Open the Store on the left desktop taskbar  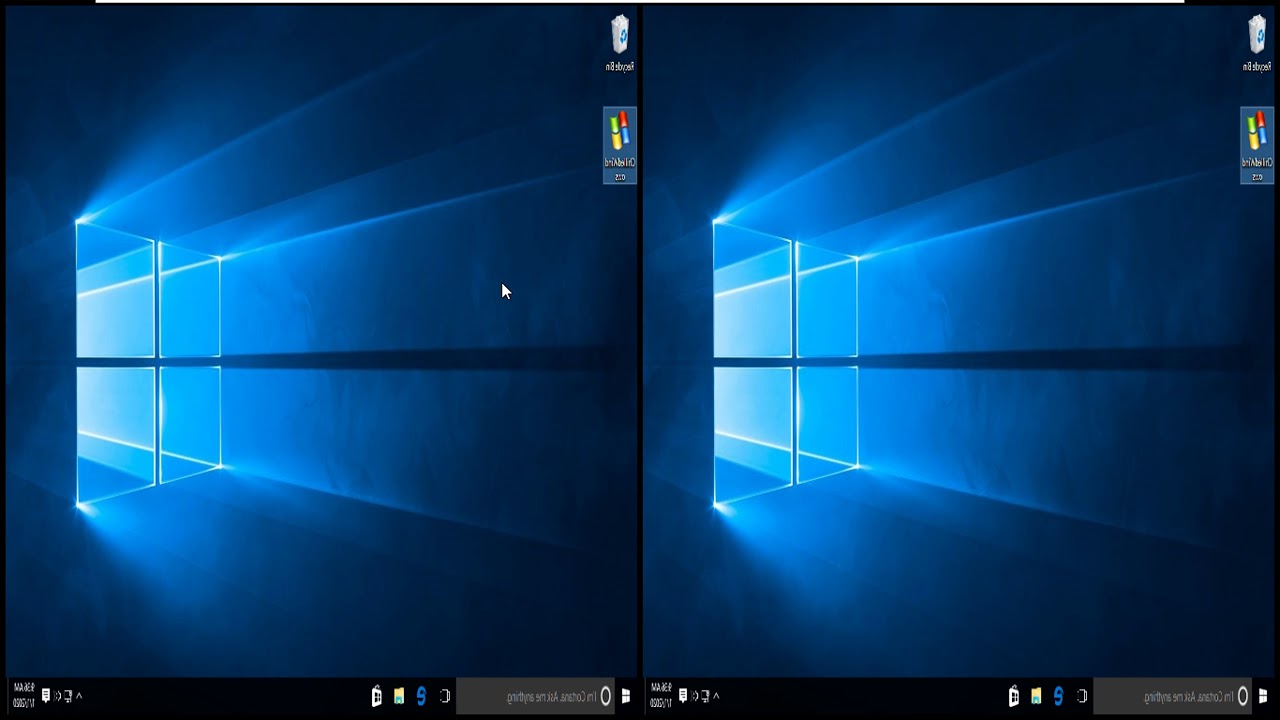pyautogui.click(x=376, y=696)
